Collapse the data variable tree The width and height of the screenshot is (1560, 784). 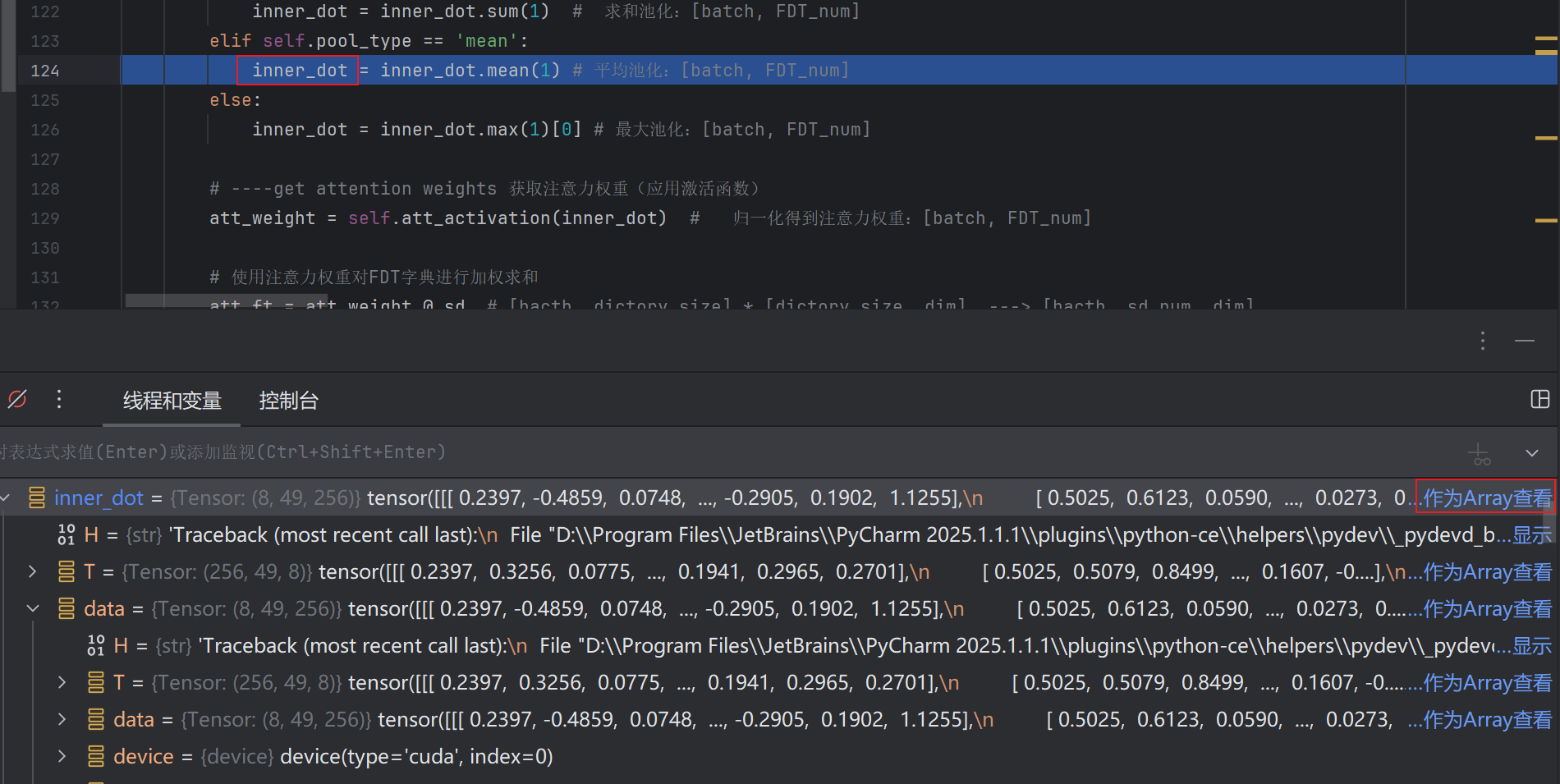click(34, 608)
